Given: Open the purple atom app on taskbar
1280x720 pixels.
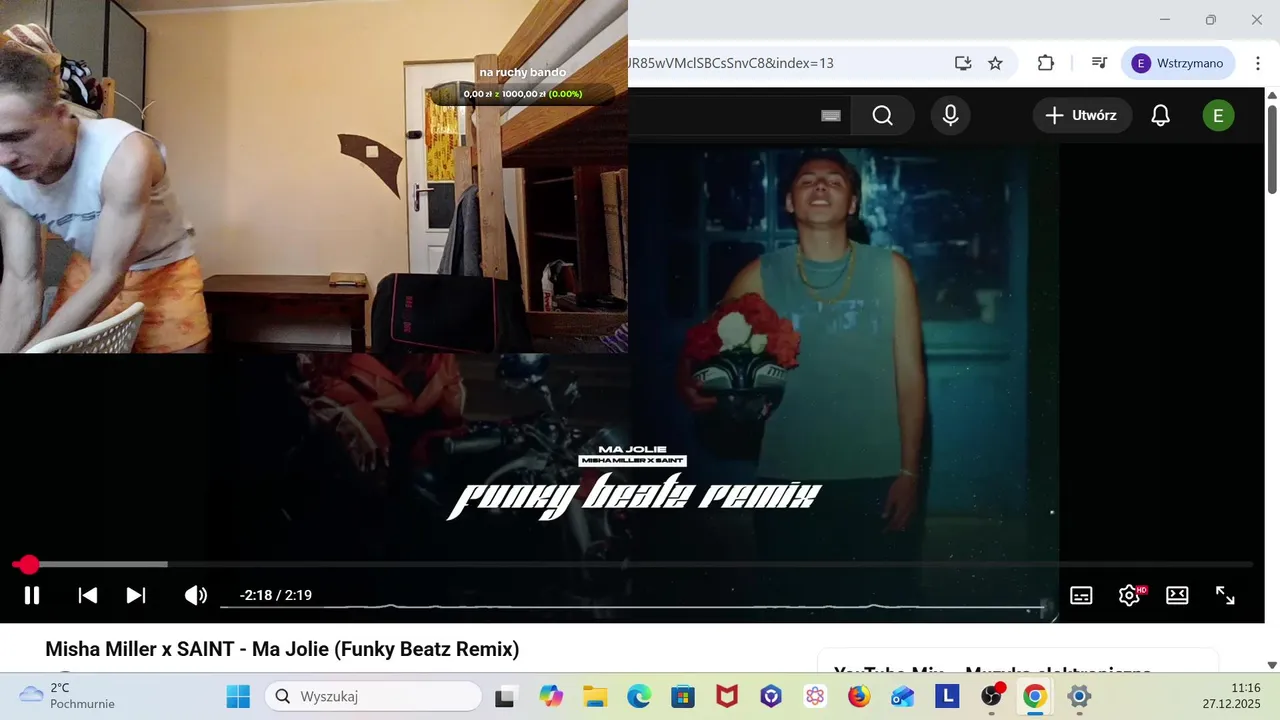Looking at the screenshot, I should click(815, 696).
